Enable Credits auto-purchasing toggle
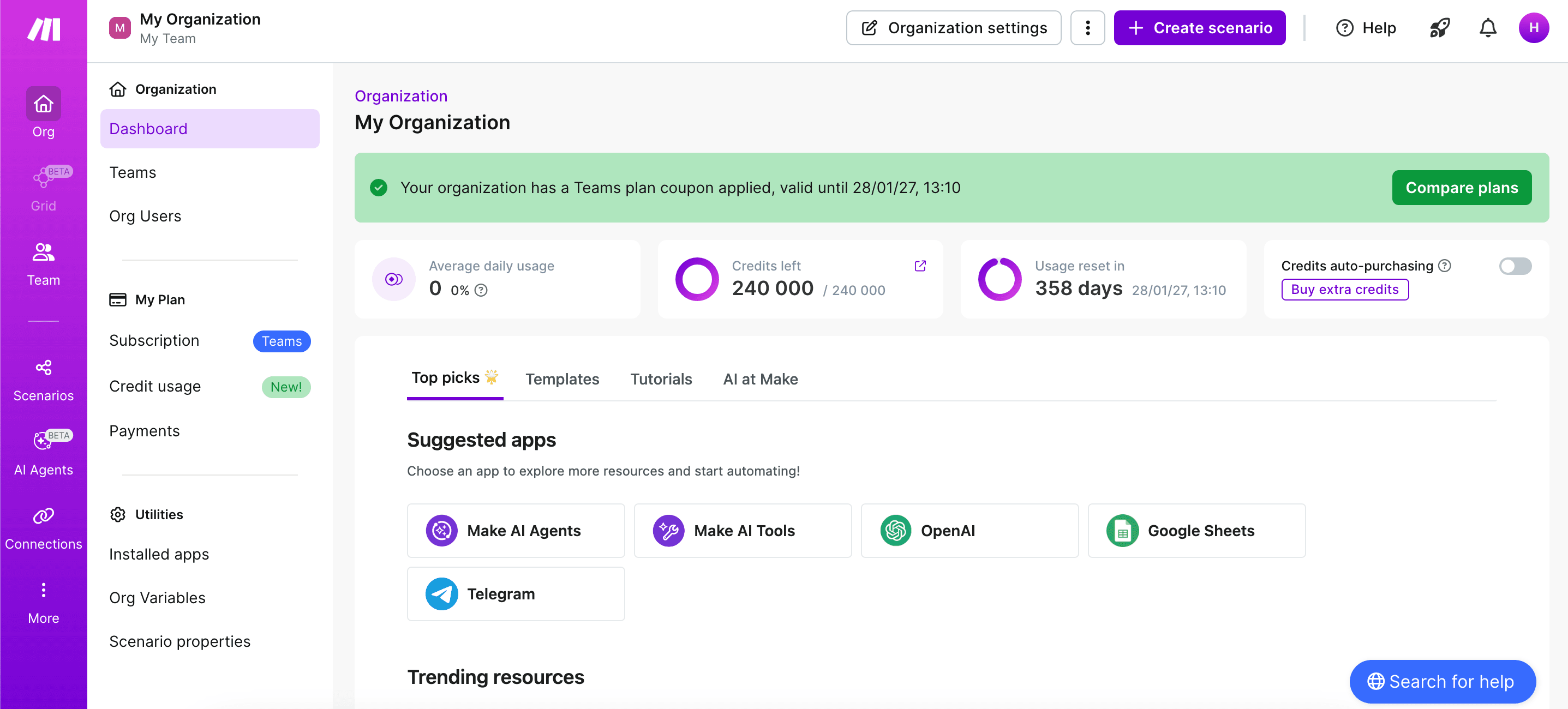The height and width of the screenshot is (709, 1568). 1515,266
